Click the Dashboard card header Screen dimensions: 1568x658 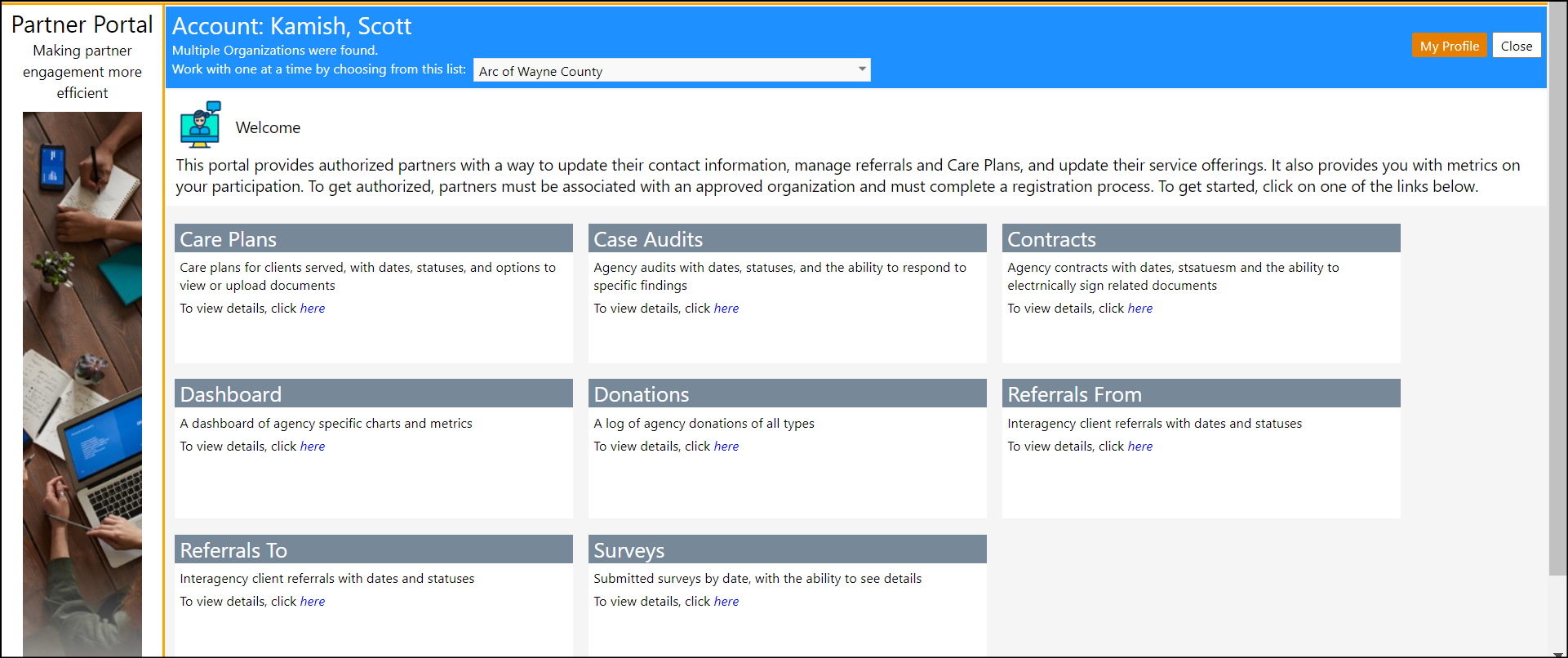coord(374,393)
